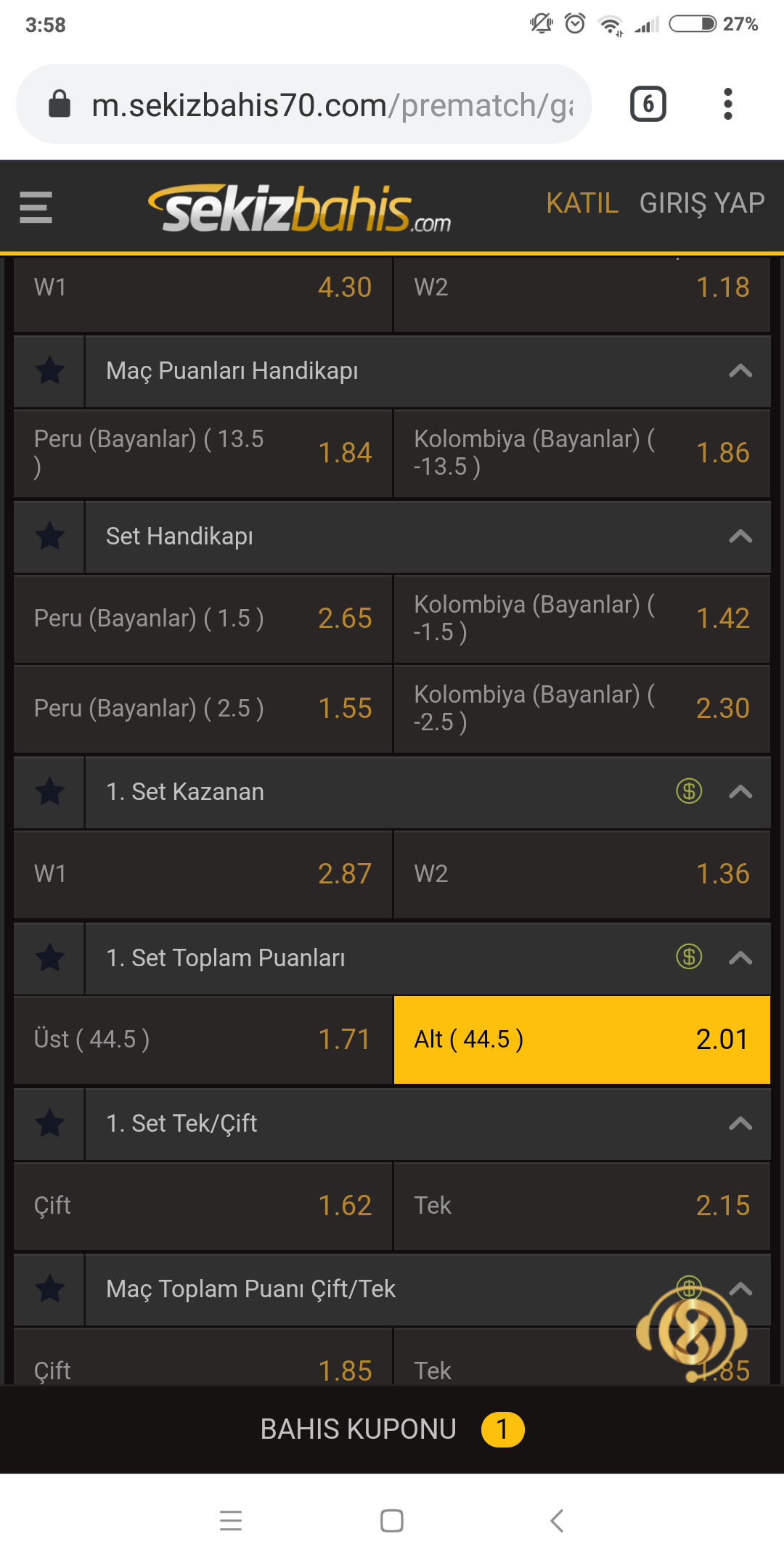Tap the KATIL sign-up link

[582, 203]
